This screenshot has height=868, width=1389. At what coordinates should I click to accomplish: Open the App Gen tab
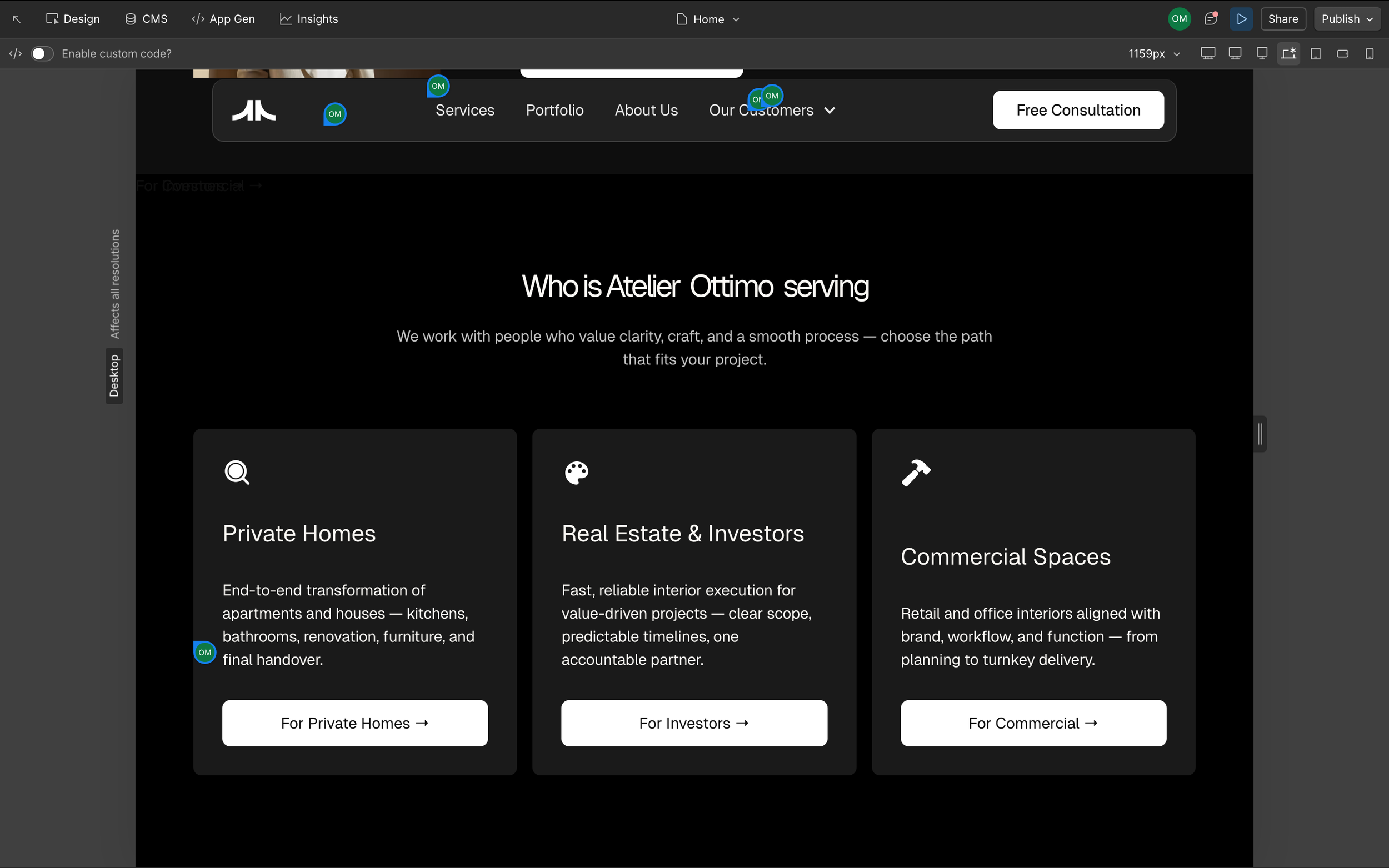point(223,19)
